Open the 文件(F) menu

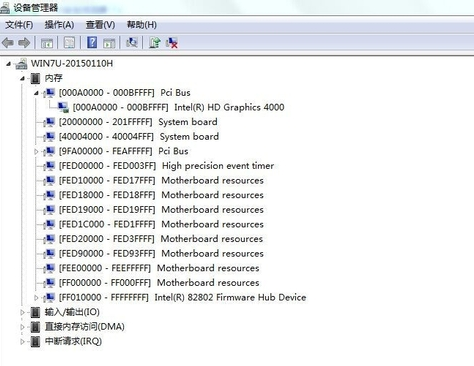19,25
